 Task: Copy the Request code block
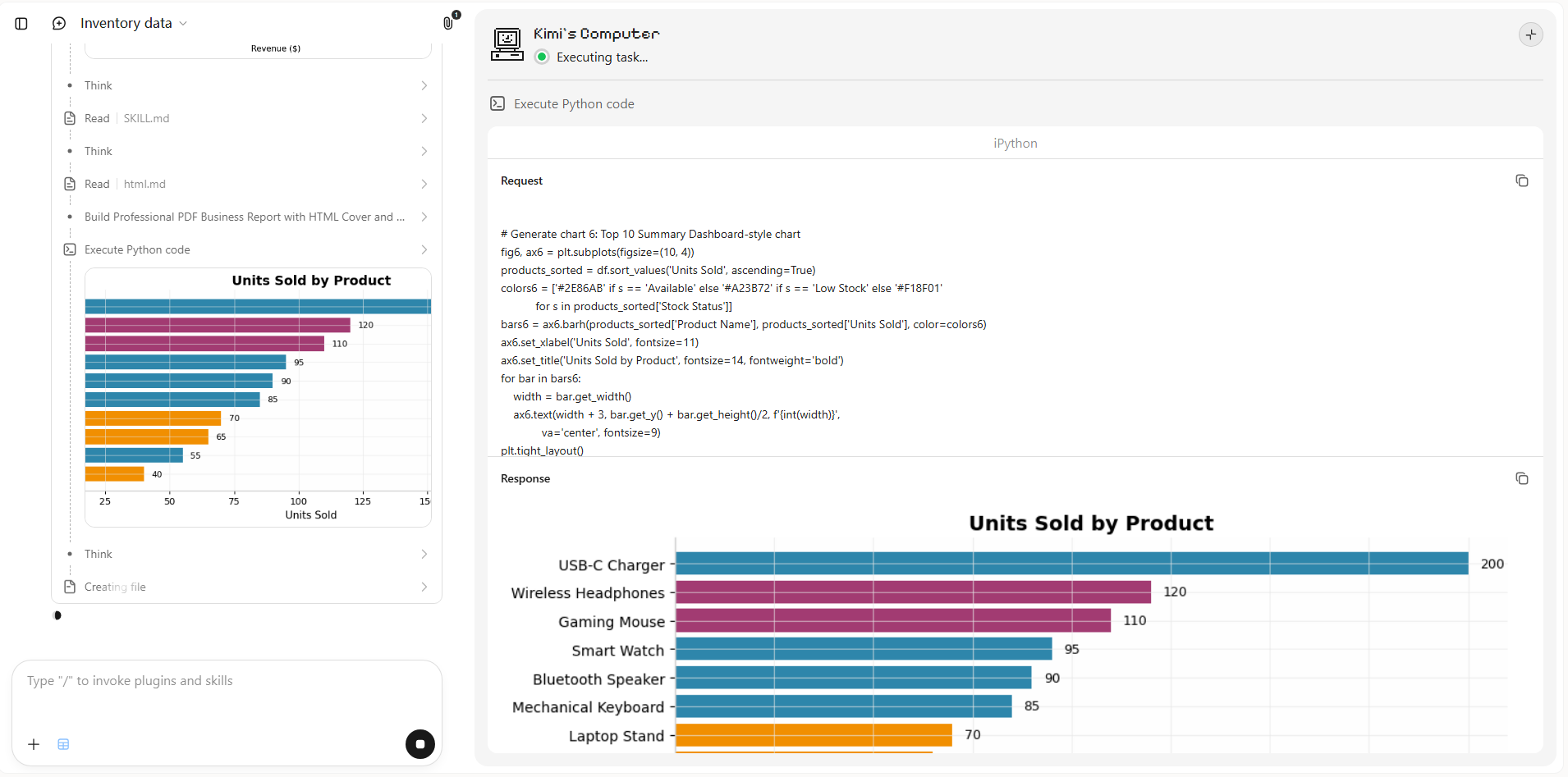[x=1521, y=181]
